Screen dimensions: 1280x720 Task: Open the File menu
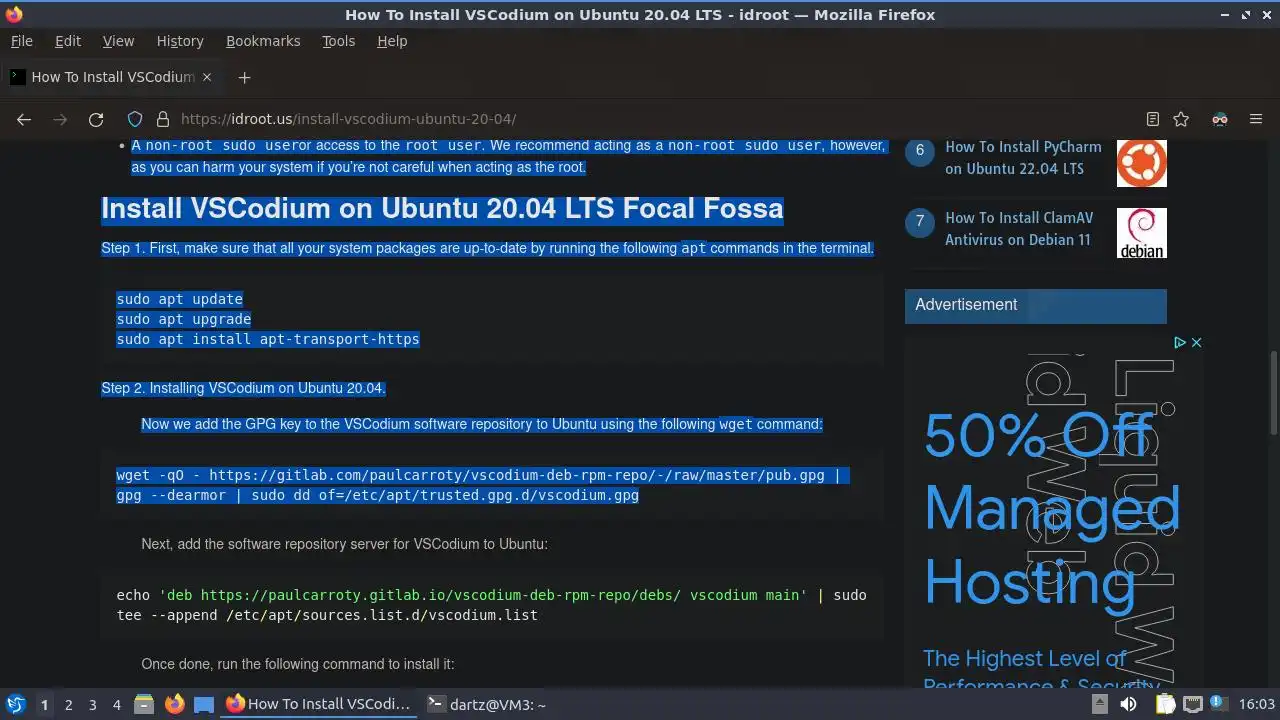pos(21,41)
